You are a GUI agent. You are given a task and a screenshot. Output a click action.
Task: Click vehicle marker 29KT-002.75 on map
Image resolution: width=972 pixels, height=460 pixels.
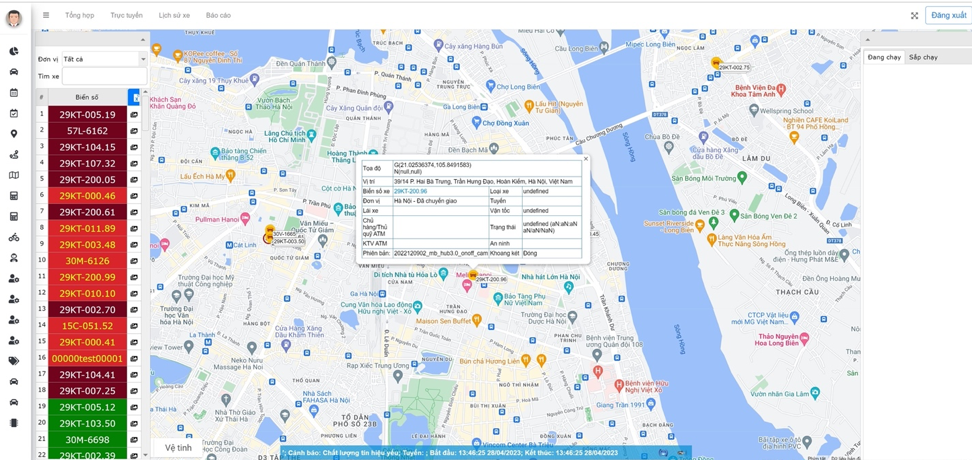coord(716,63)
